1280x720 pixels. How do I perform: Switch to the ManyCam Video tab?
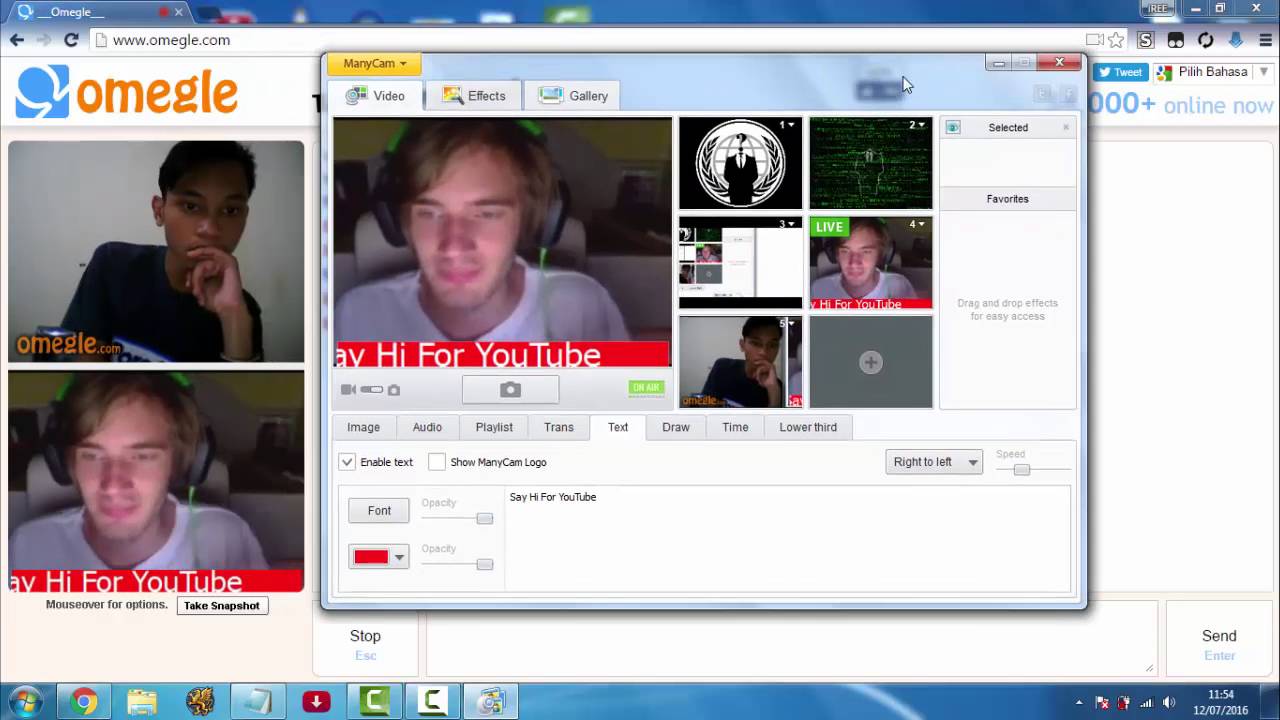pos(376,96)
